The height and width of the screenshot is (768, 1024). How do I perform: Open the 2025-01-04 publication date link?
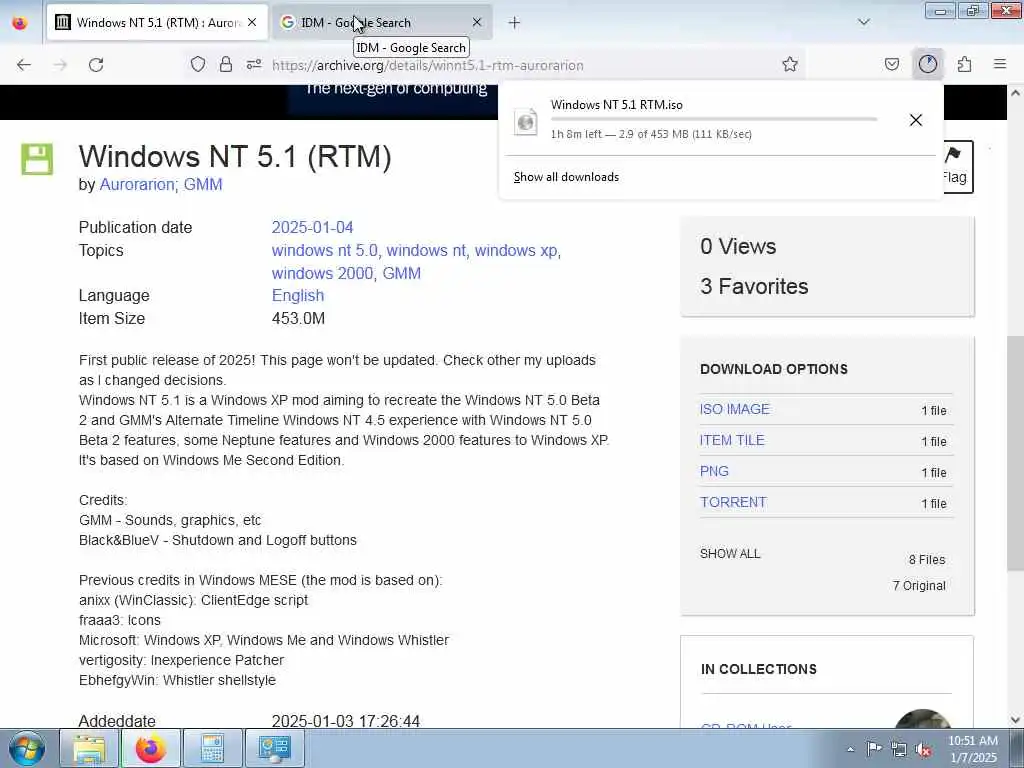click(312, 227)
